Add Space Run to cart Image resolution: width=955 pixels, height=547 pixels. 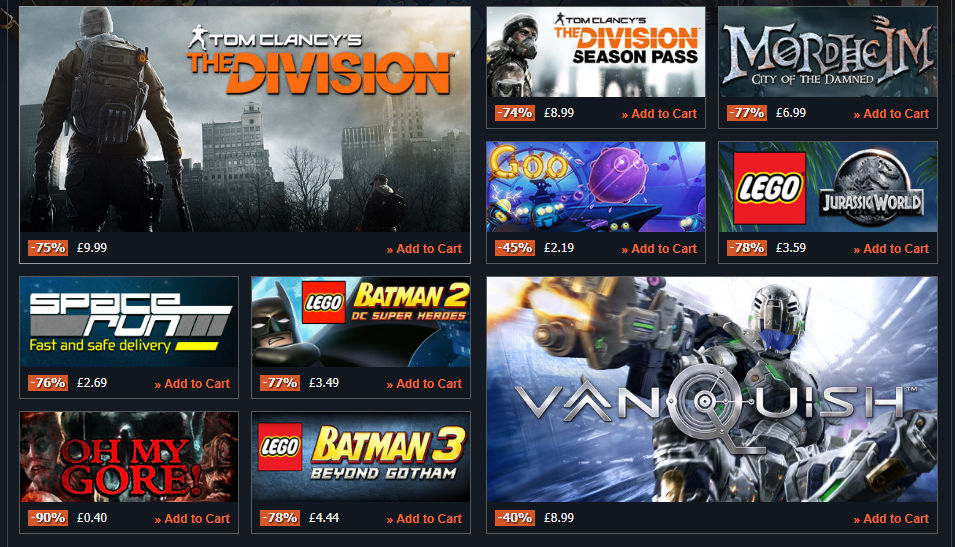coord(192,384)
